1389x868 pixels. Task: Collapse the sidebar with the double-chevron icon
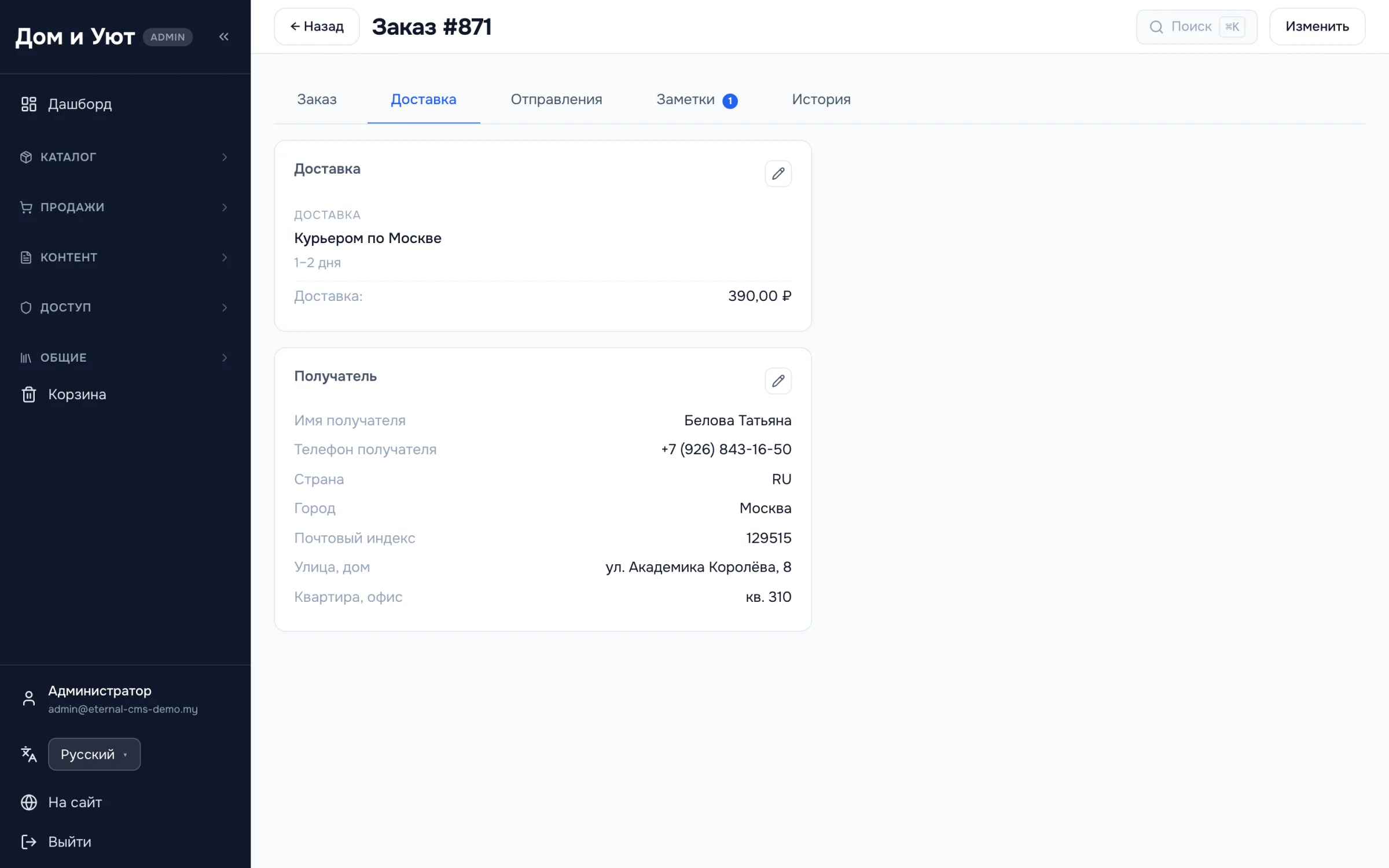(224, 37)
